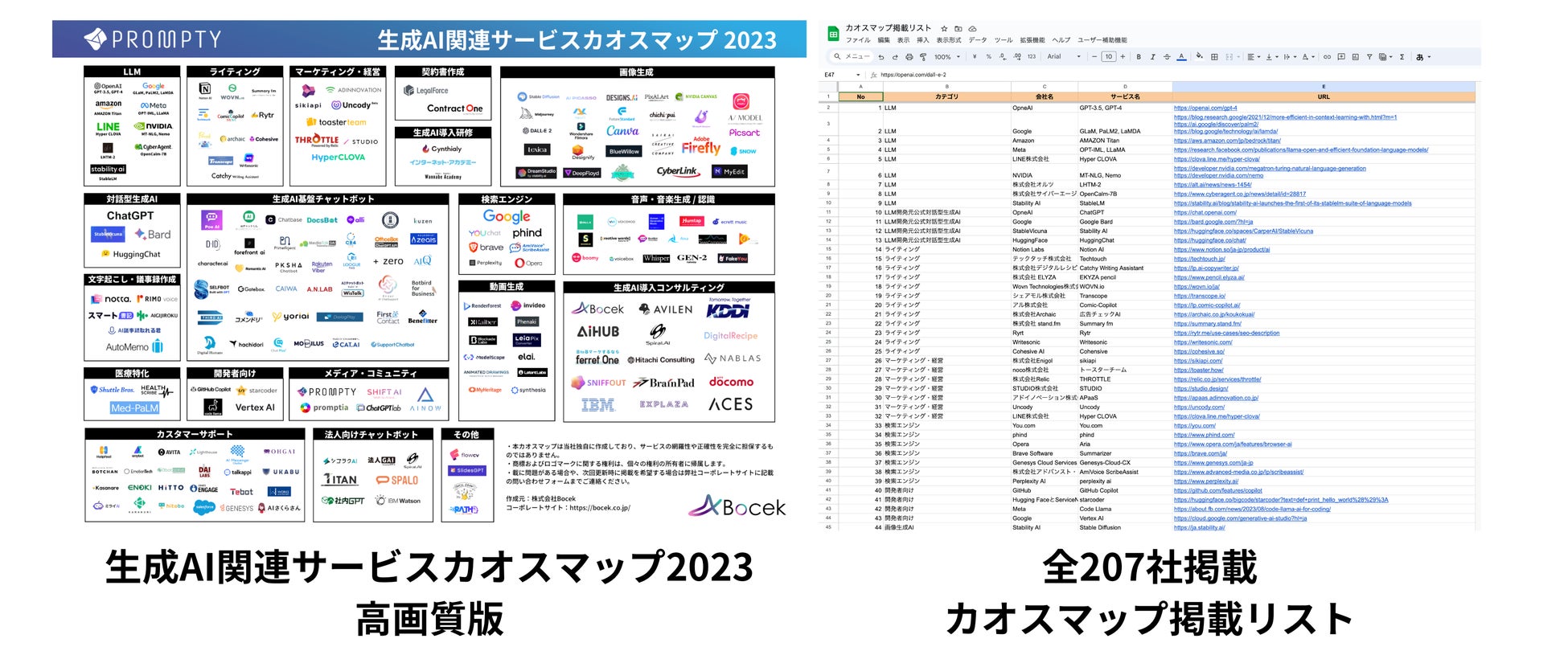Screen dimensions: 1568x651
Task: Open the zoom 100% dropdown
Action: pyautogui.click(x=946, y=57)
